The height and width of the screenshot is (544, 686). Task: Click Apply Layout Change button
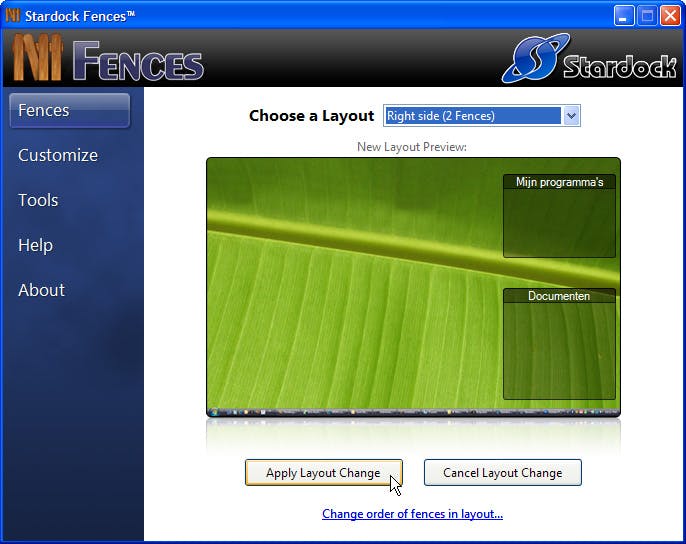pyautogui.click(x=324, y=473)
